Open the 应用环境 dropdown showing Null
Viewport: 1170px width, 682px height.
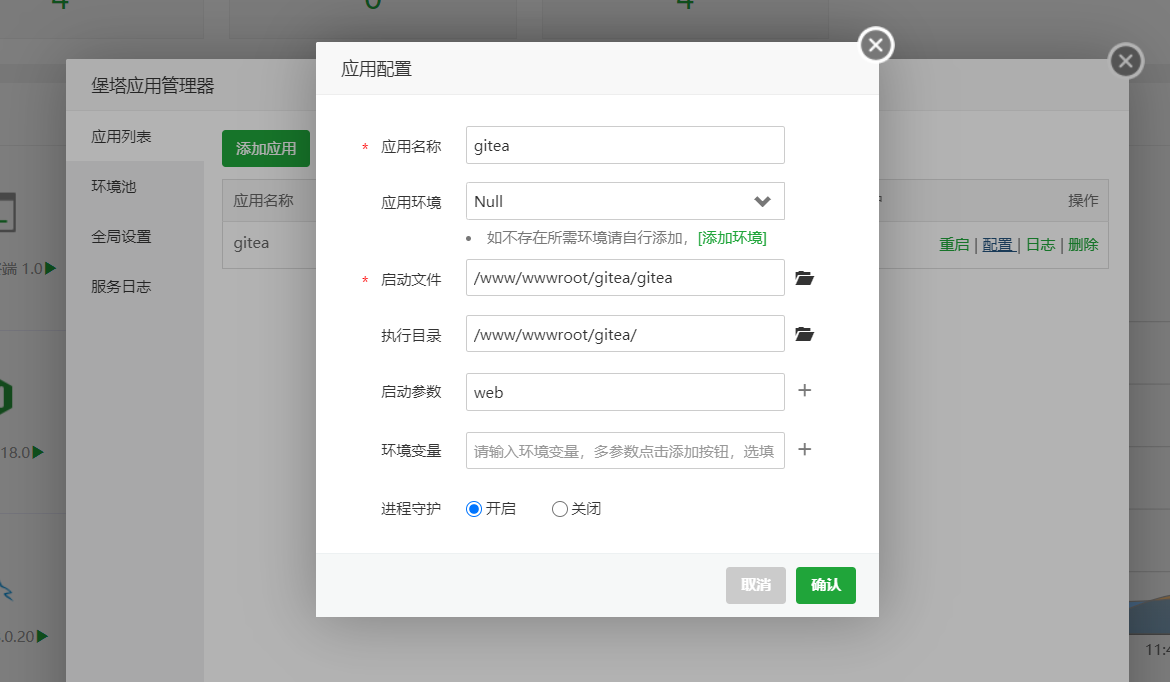click(625, 201)
